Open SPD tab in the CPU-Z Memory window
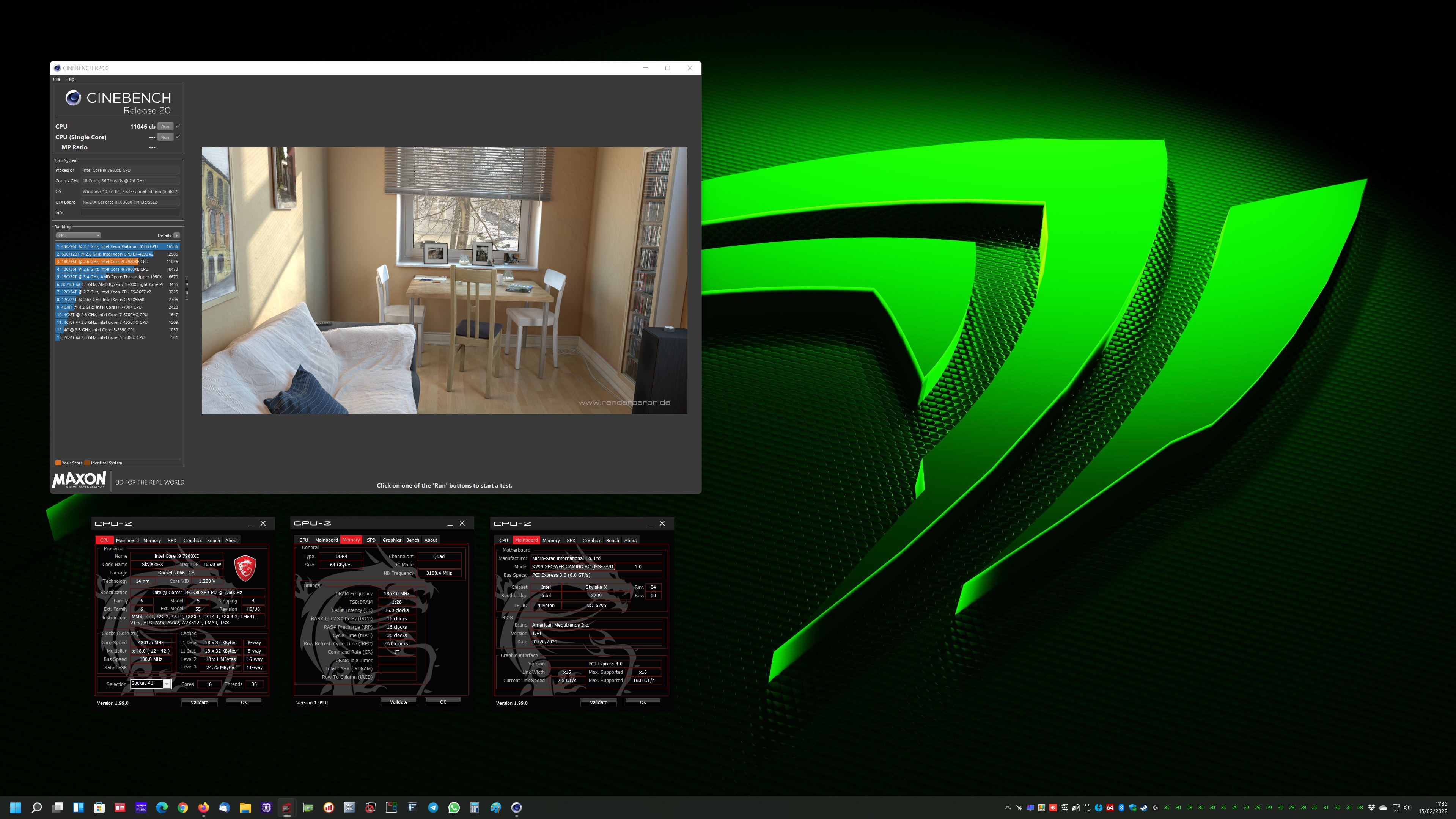The image size is (1456, 819). pos(371,540)
